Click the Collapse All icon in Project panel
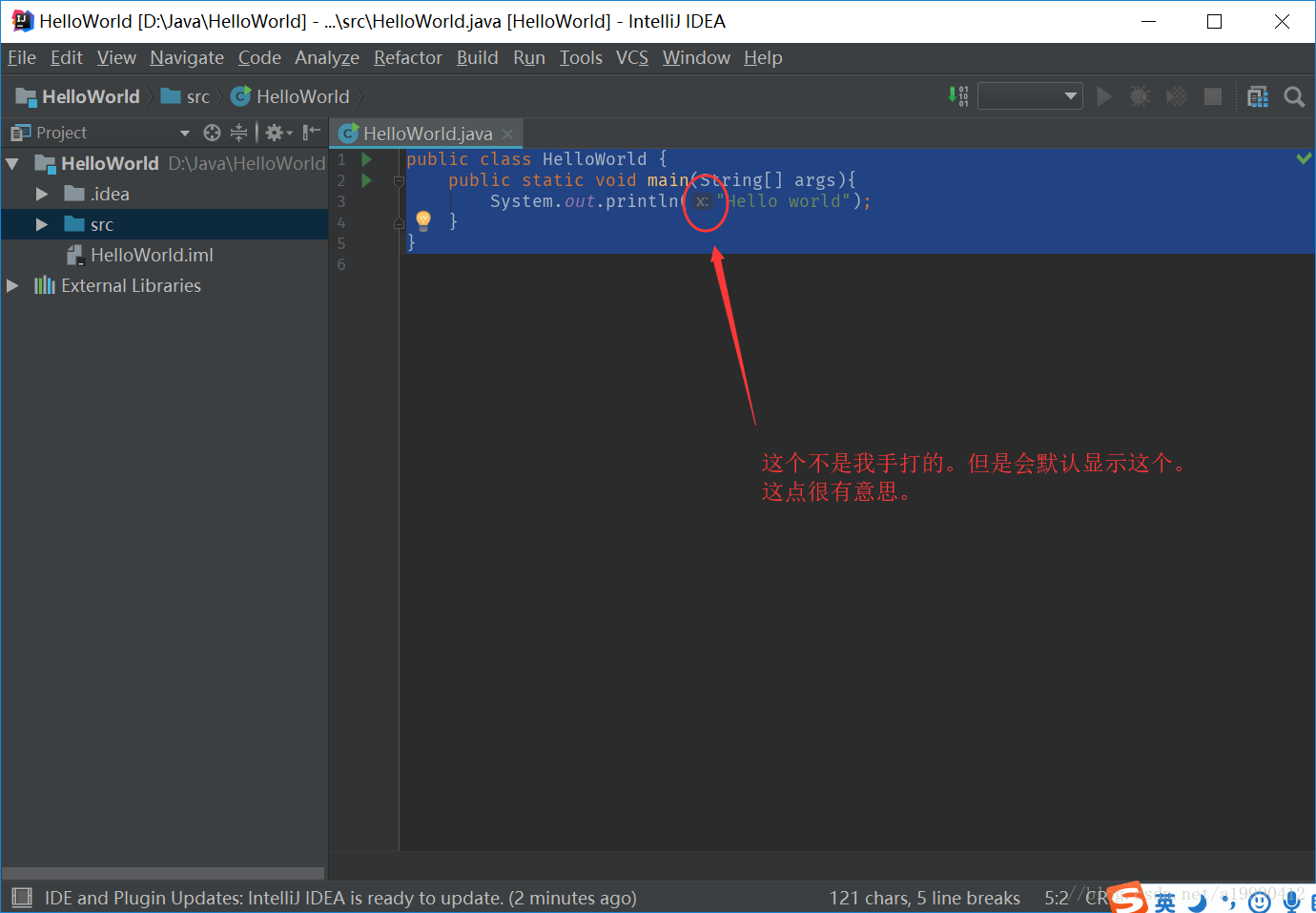Screen dimensions: 1316x913 tap(238, 133)
